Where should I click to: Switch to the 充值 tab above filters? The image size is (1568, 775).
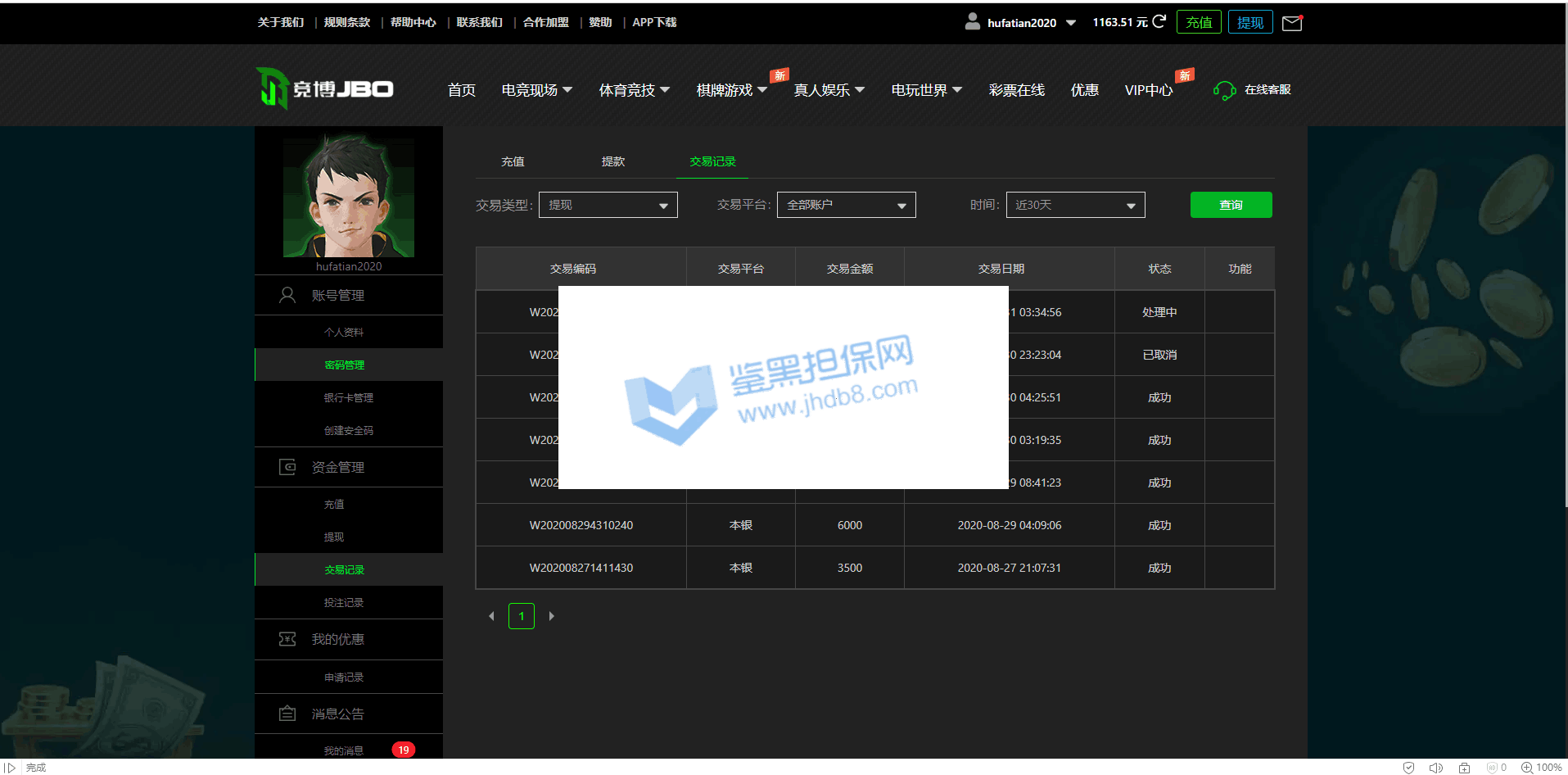tap(513, 161)
